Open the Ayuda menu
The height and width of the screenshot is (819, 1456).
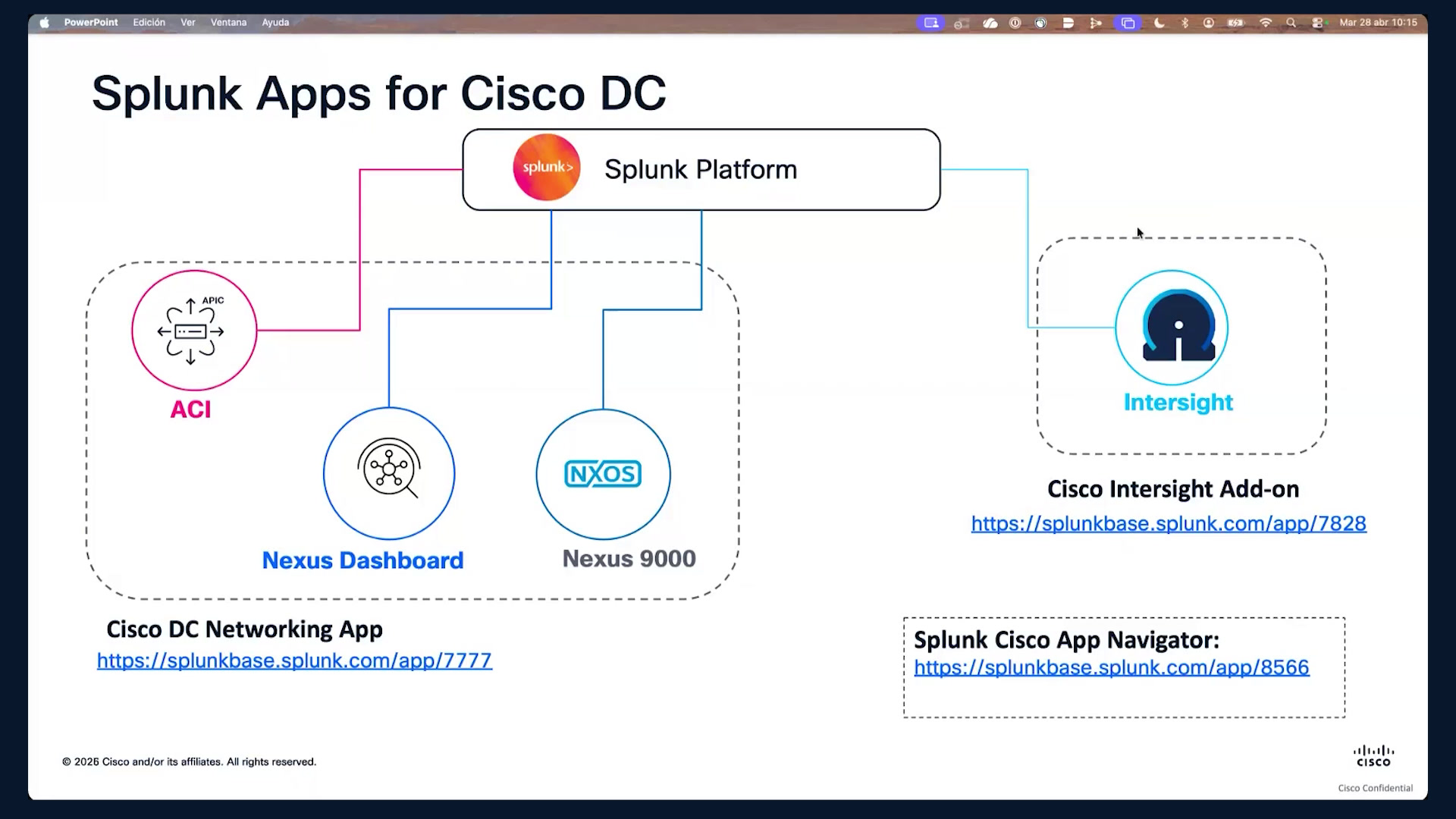point(275,23)
